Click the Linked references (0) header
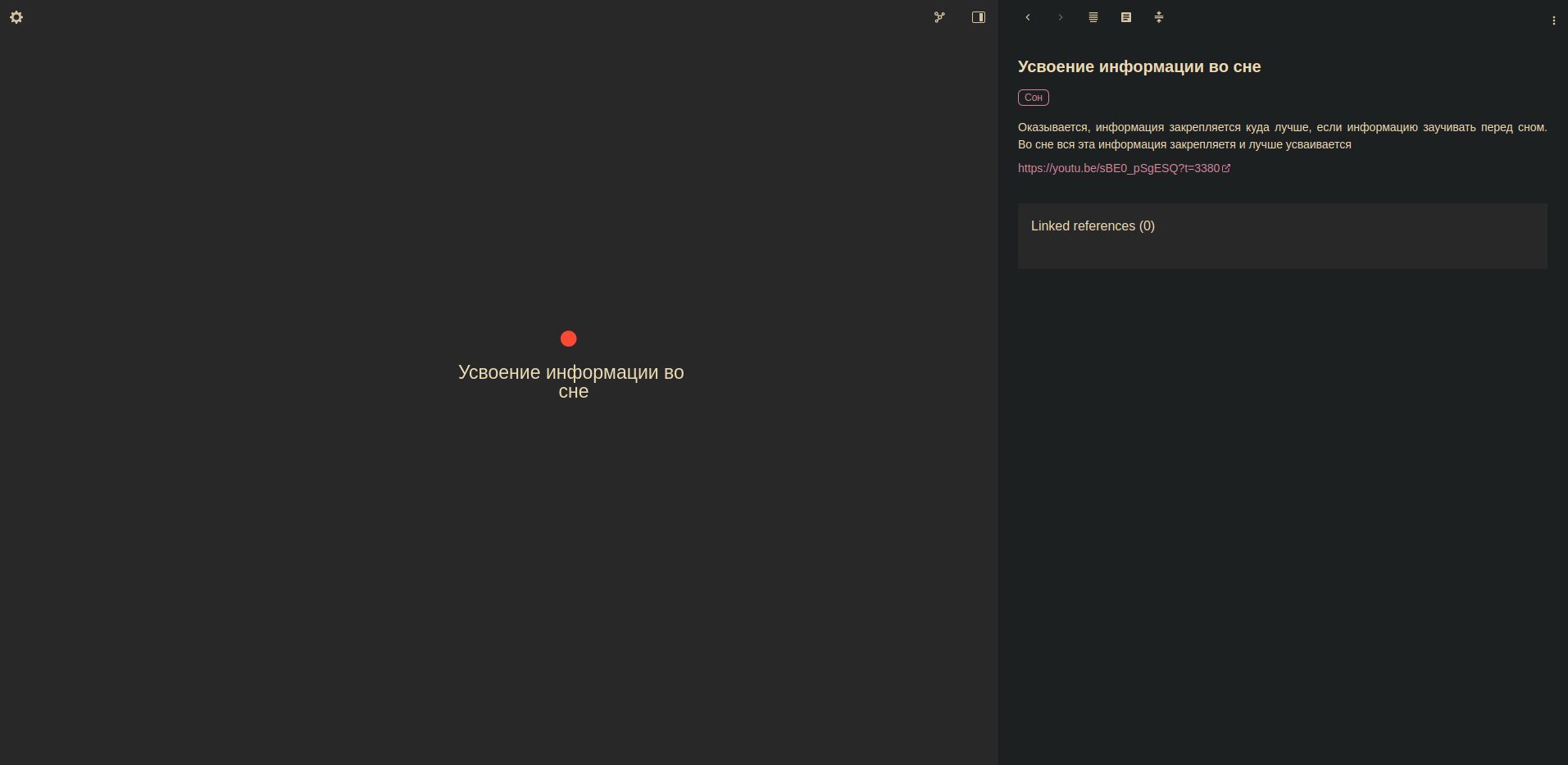This screenshot has width=1568, height=765. click(x=1093, y=225)
